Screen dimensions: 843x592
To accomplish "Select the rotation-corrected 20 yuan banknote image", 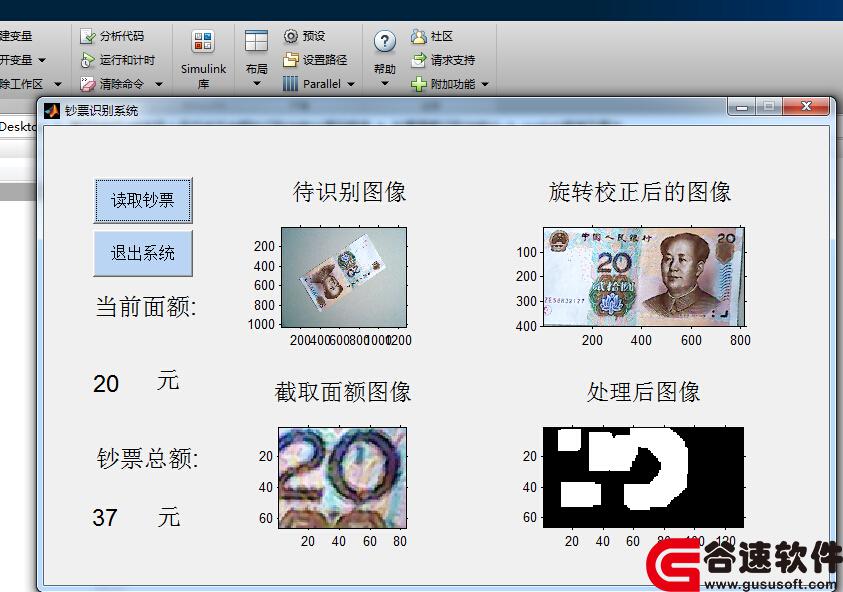I will (x=644, y=276).
